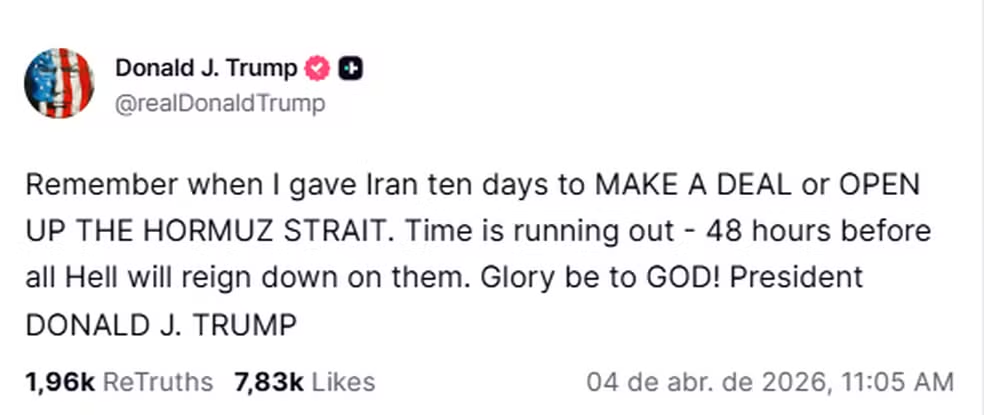Click the "HORMUZ STRAIT" phrase
Image resolution: width=984 pixels, height=415 pixels.
tap(233, 232)
